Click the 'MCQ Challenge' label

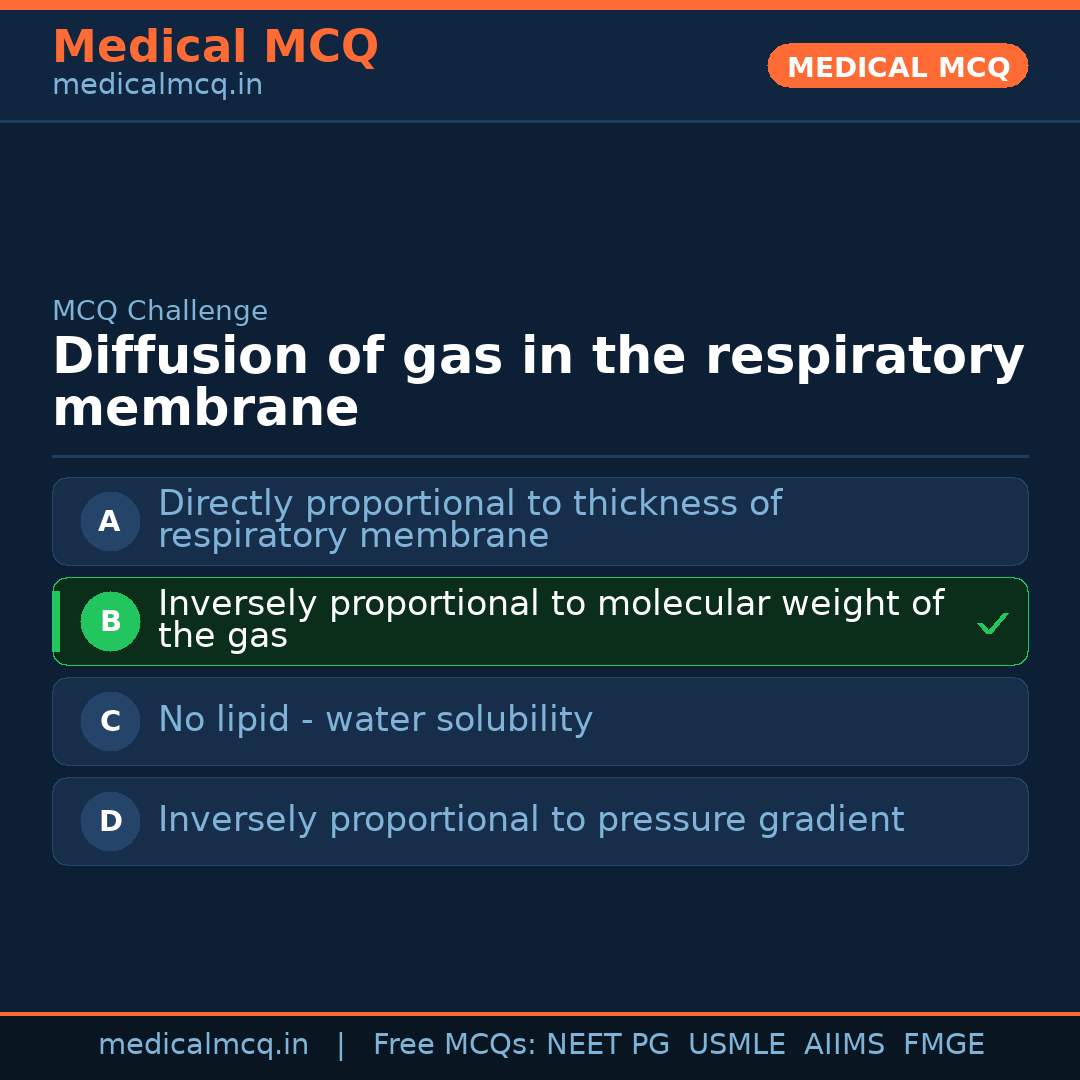click(160, 311)
